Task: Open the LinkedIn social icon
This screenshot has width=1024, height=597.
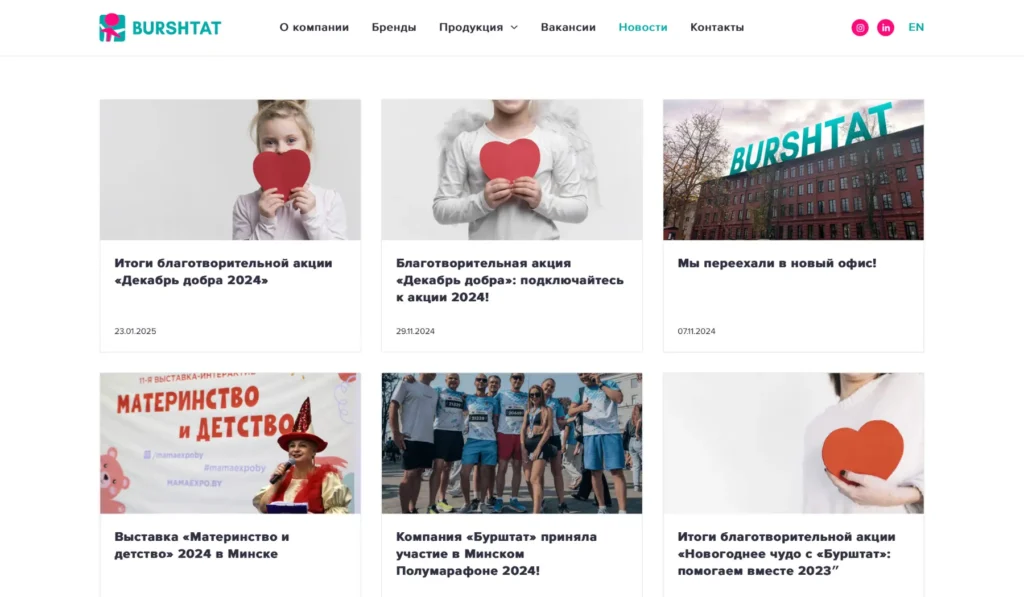Action: click(885, 27)
